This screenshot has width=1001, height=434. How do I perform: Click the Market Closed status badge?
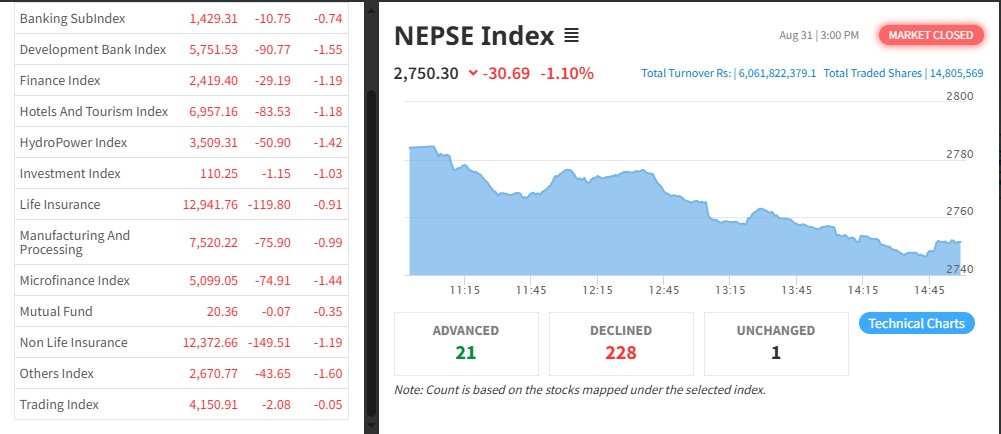(930, 35)
